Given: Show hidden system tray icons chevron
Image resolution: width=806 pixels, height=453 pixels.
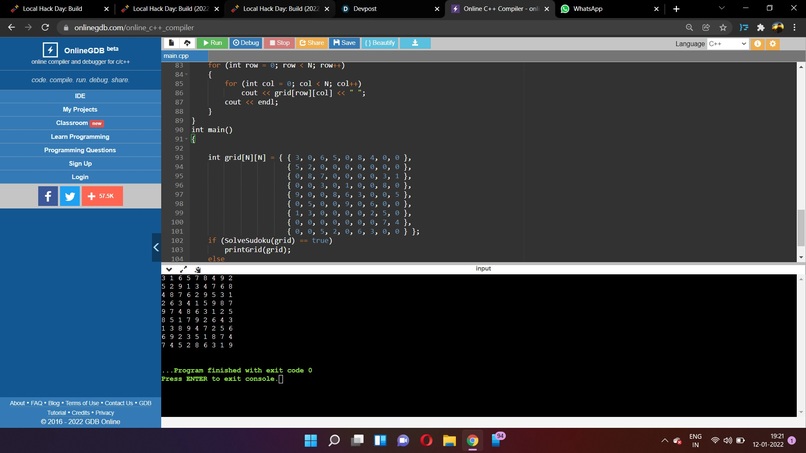Looking at the screenshot, I should [x=665, y=441].
